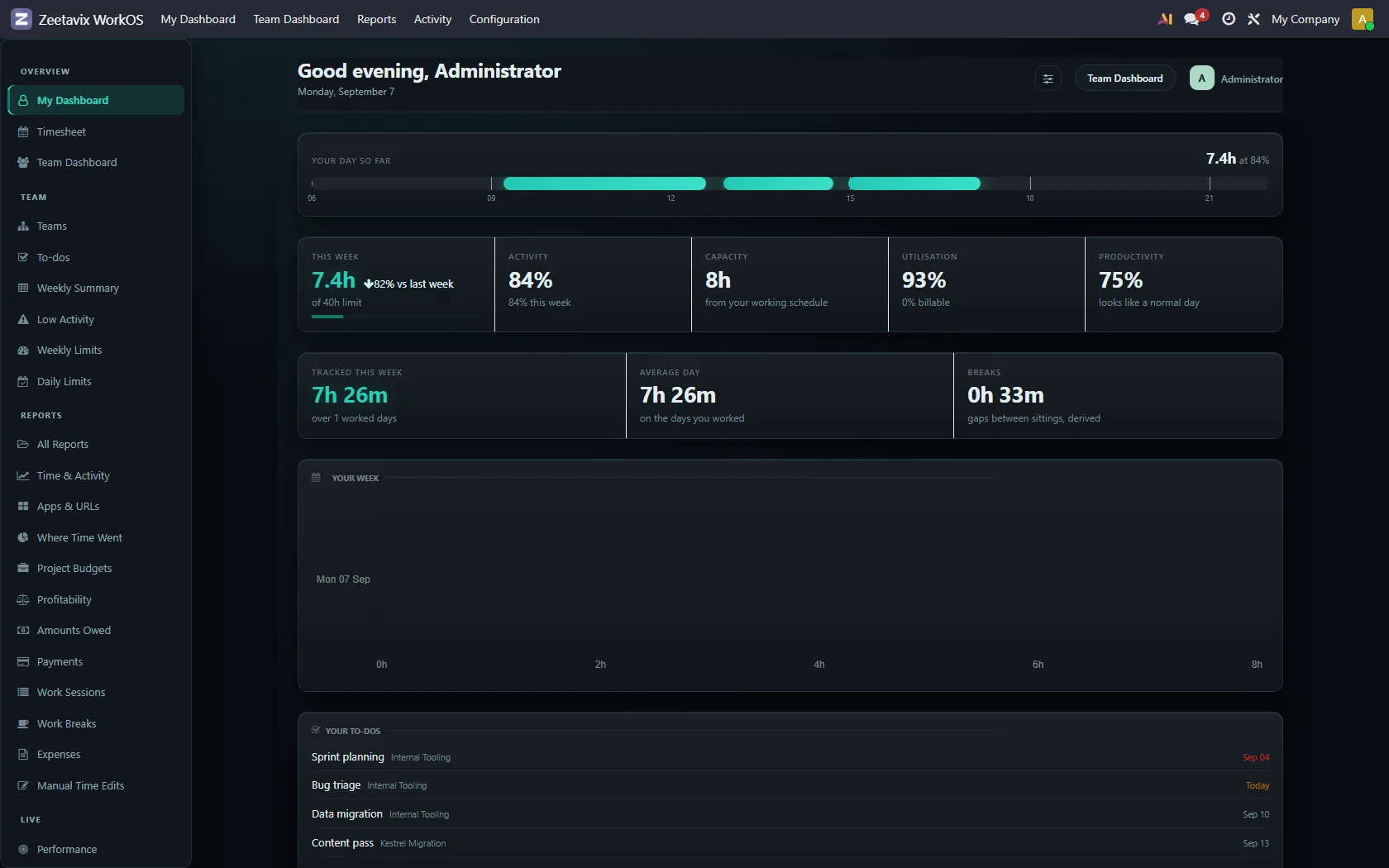Click the Where Time Went pie icon
The width and height of the screenshot is (1389, 868).
[x=23, y=538]
